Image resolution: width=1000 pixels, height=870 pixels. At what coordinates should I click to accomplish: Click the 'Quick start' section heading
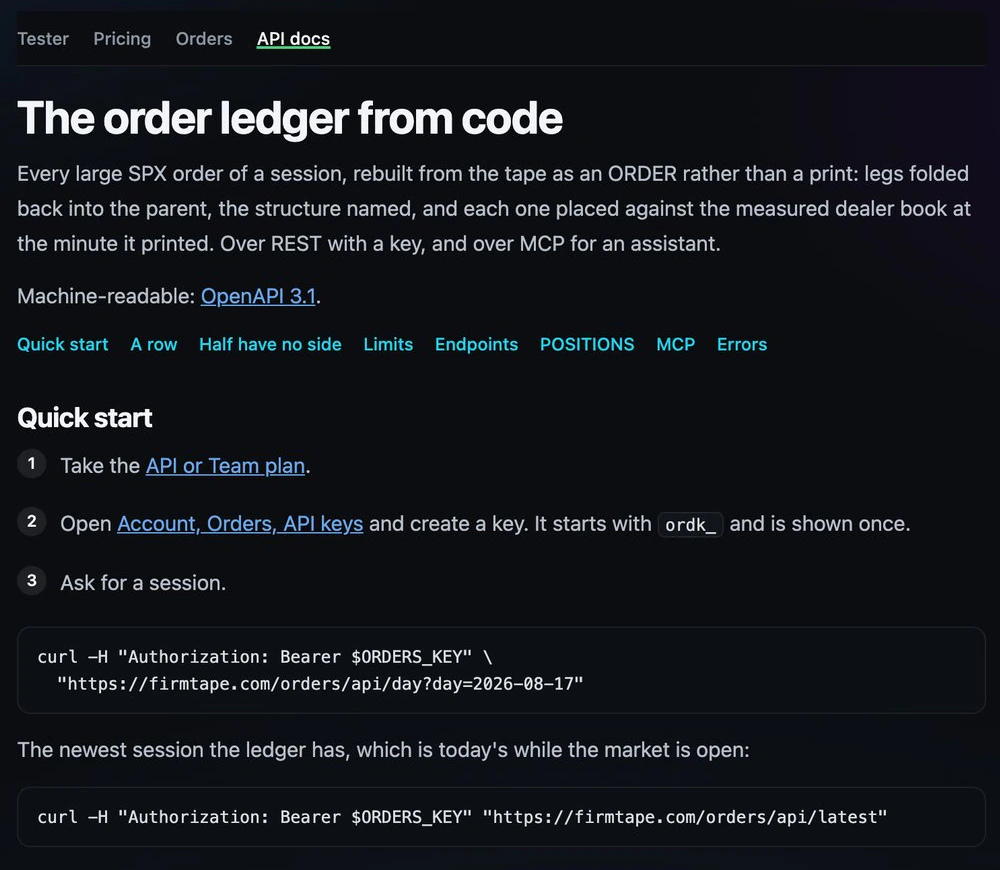(x=85, y=418)
